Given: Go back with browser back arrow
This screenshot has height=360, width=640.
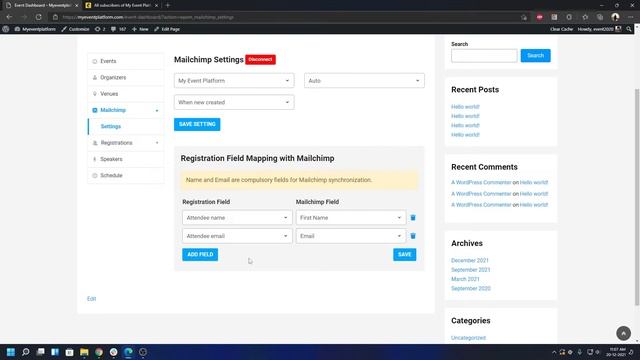Looking at the screenshot, I should (9, 17).
